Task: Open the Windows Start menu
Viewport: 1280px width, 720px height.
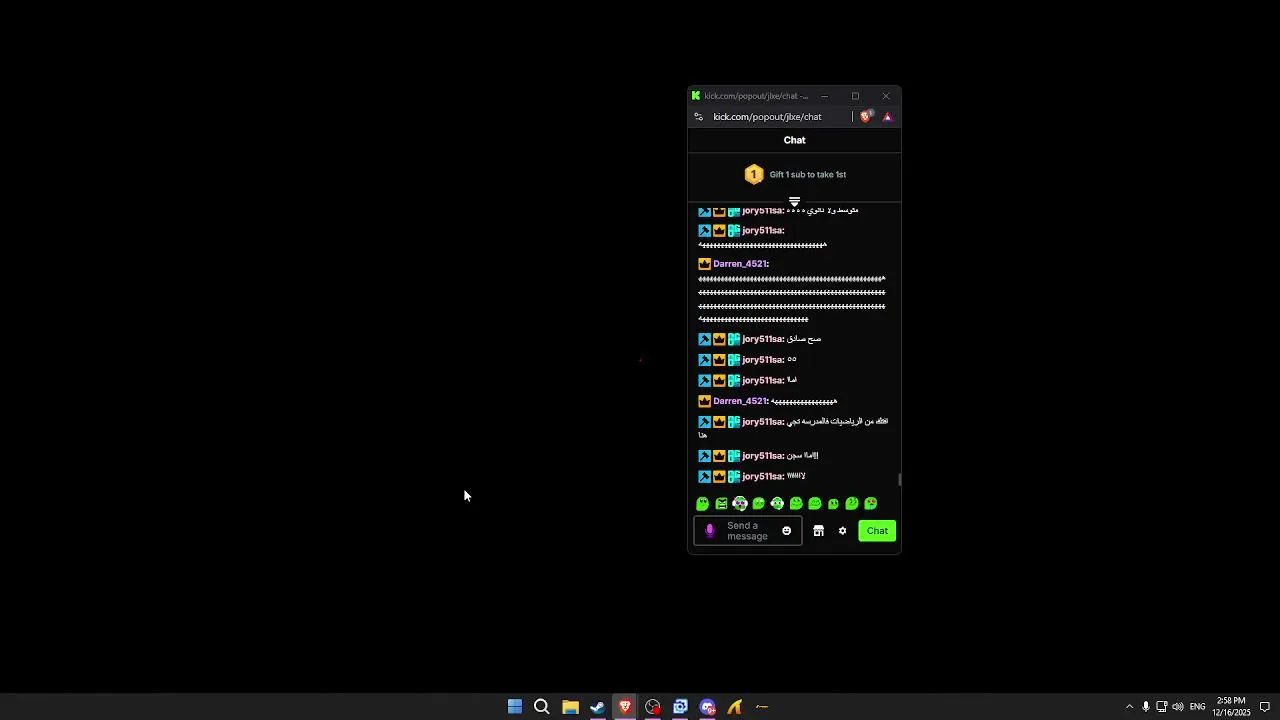Action: pos(515,707)
